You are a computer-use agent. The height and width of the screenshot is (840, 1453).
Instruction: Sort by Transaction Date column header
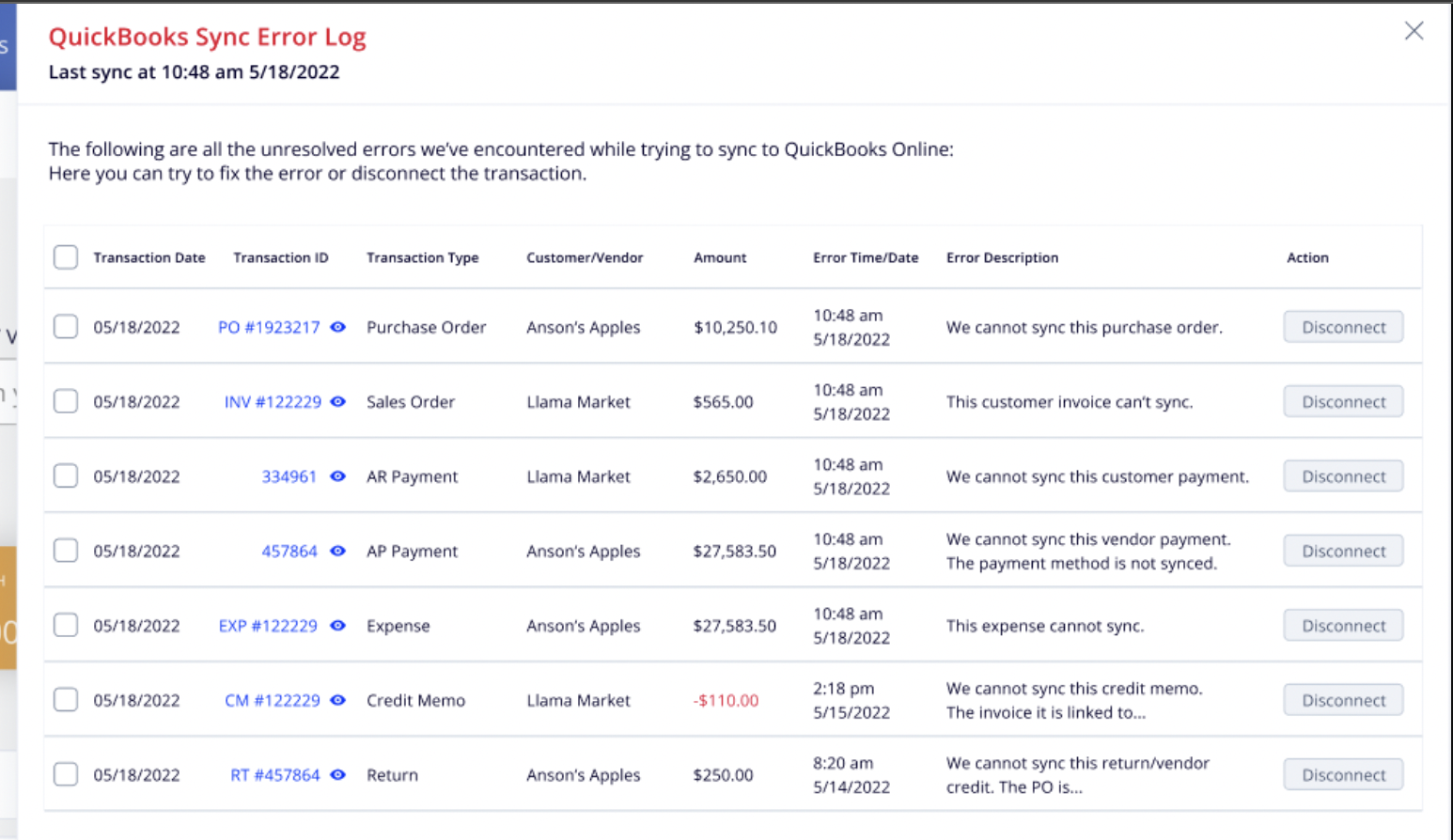click(149, 257)
